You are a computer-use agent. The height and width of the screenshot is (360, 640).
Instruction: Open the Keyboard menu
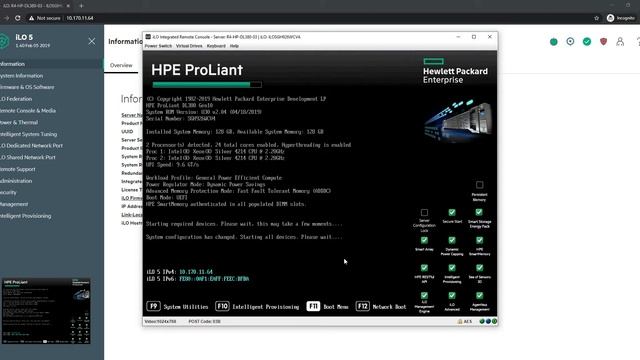tap(216, 46)
